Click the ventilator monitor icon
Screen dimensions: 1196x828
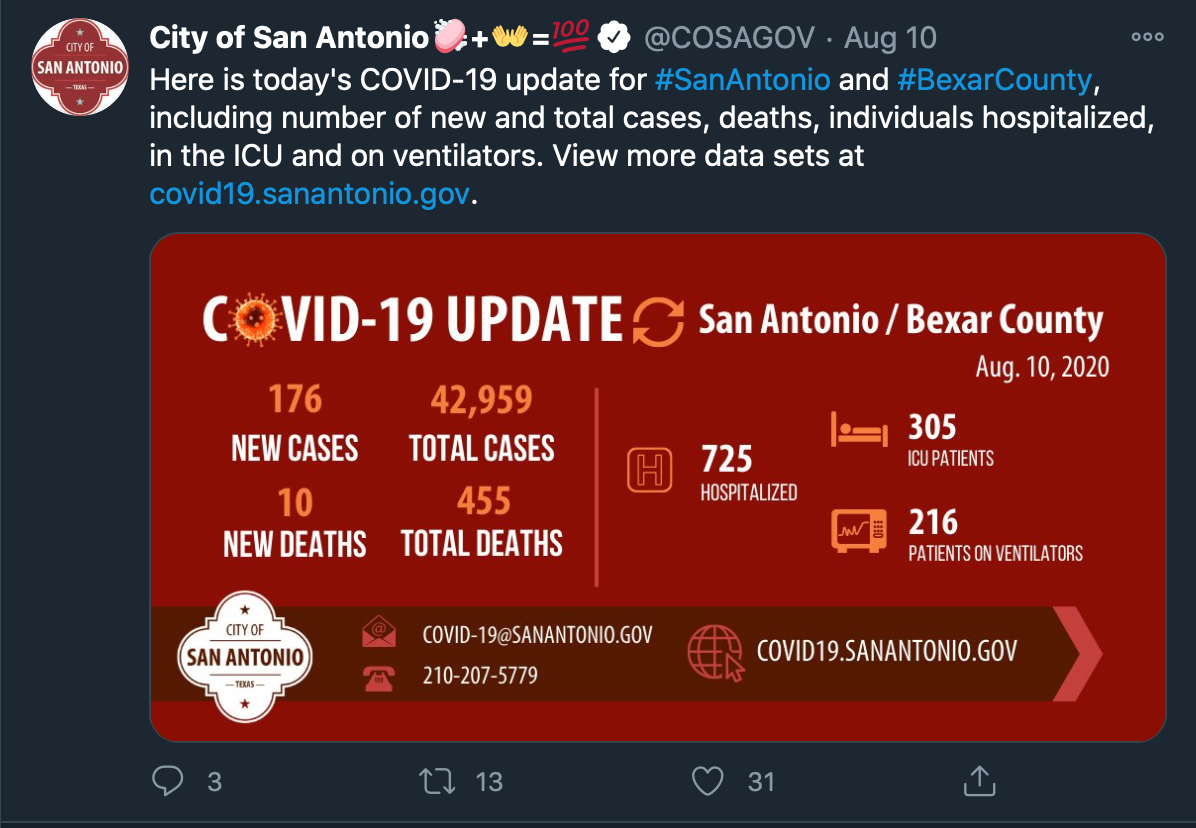pos(859,529)
